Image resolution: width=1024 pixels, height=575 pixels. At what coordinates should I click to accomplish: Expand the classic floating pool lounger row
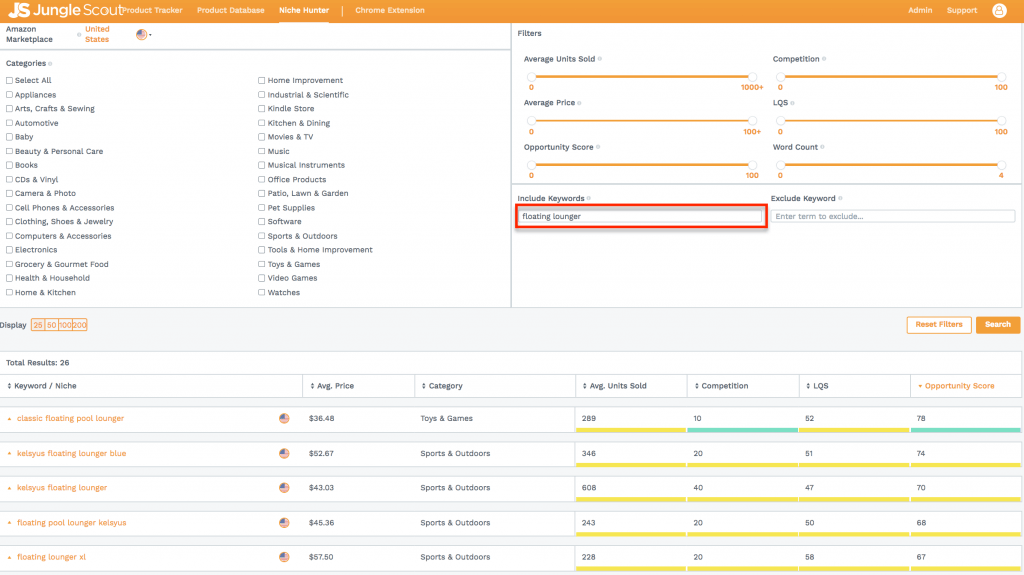coord(9,419)
